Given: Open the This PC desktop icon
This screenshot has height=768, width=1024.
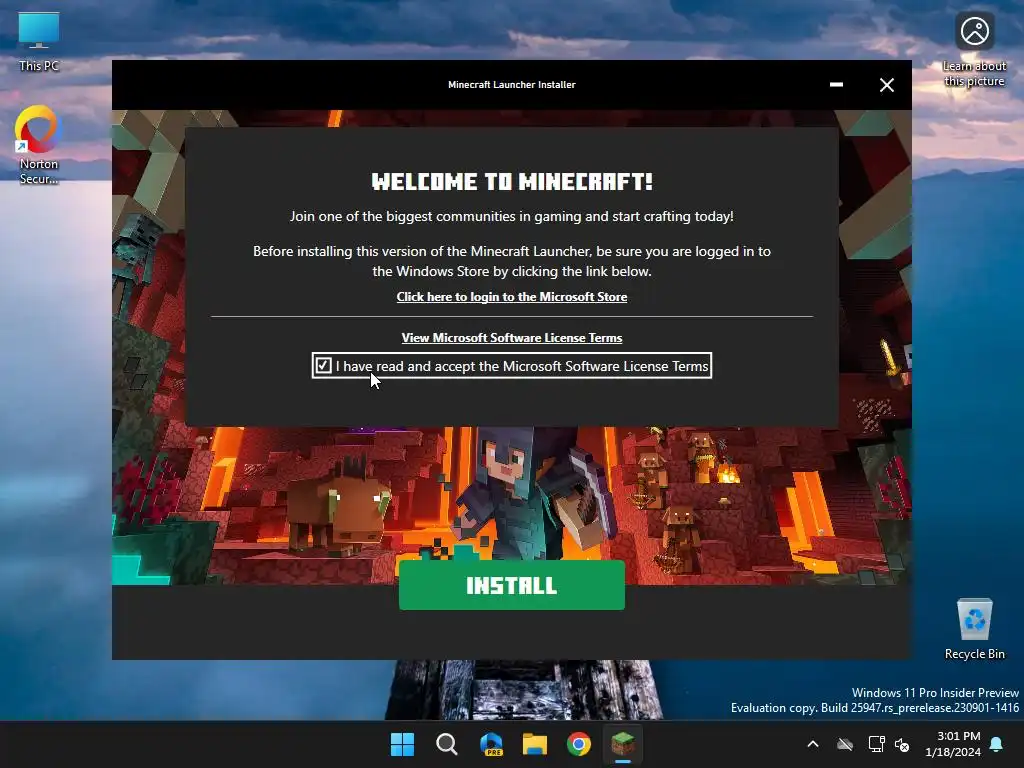Looking at the screenshot, I should coord(39,42).
